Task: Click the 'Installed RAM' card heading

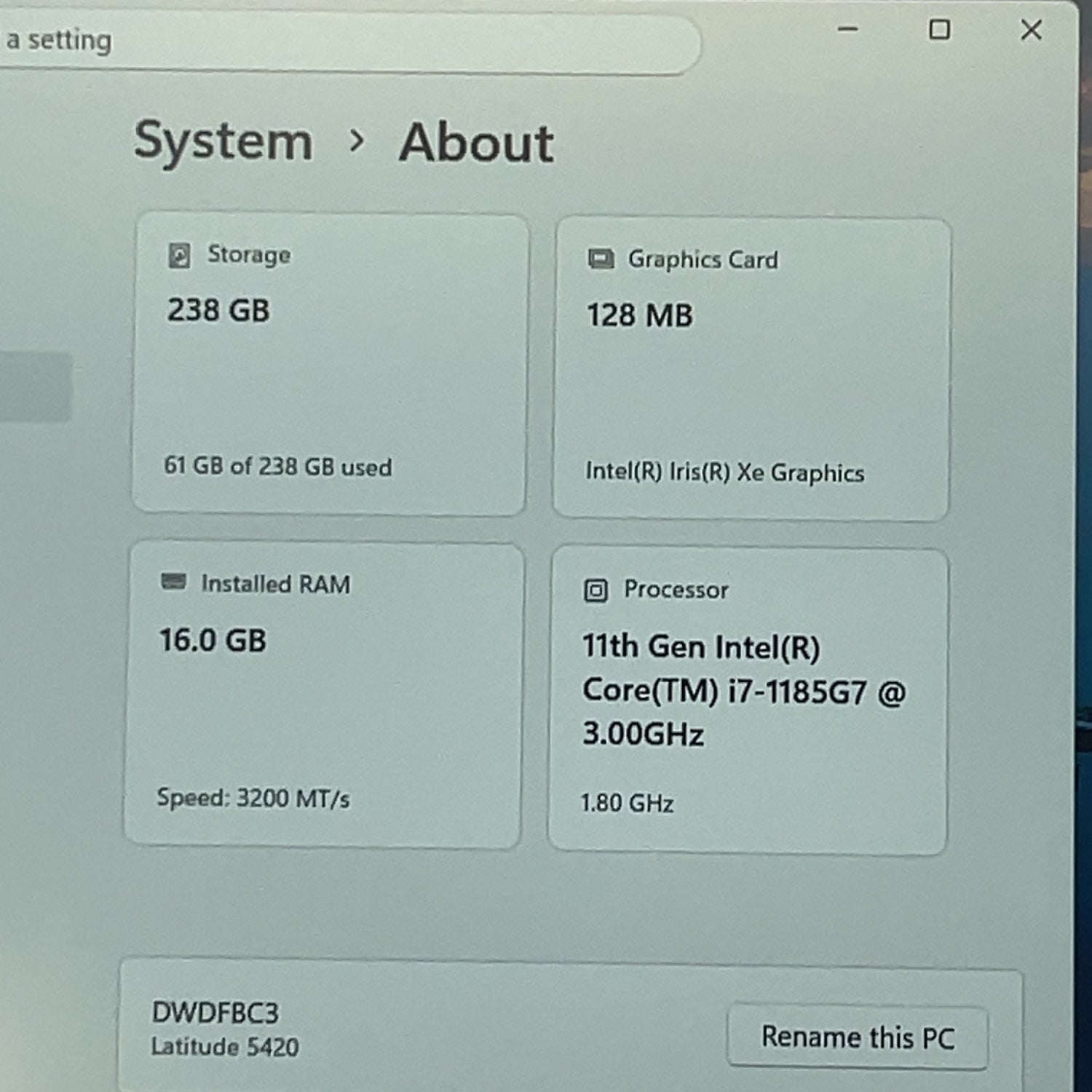Action: (276, 584)
